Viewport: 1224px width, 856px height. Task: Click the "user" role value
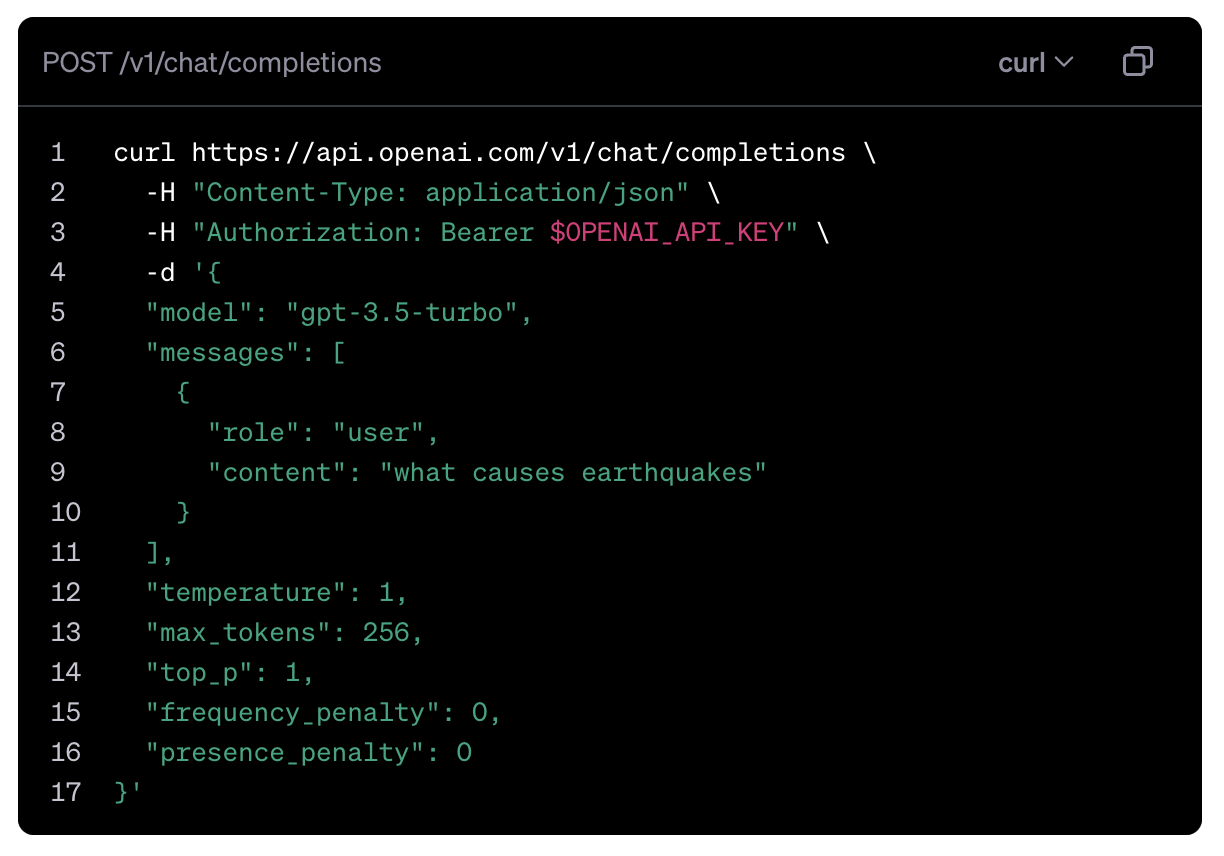[x=378, y=433]
